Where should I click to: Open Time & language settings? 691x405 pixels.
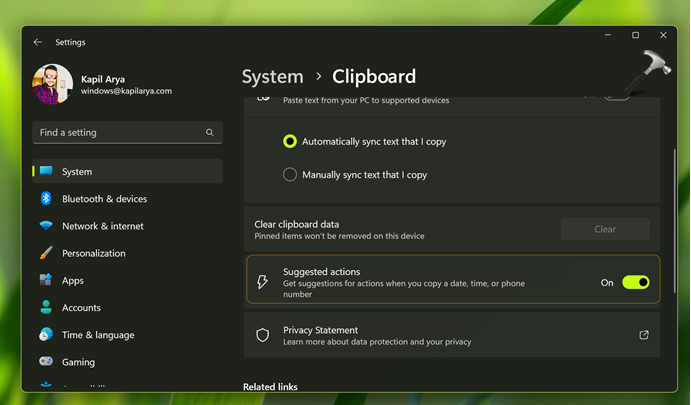click(98, 335)
